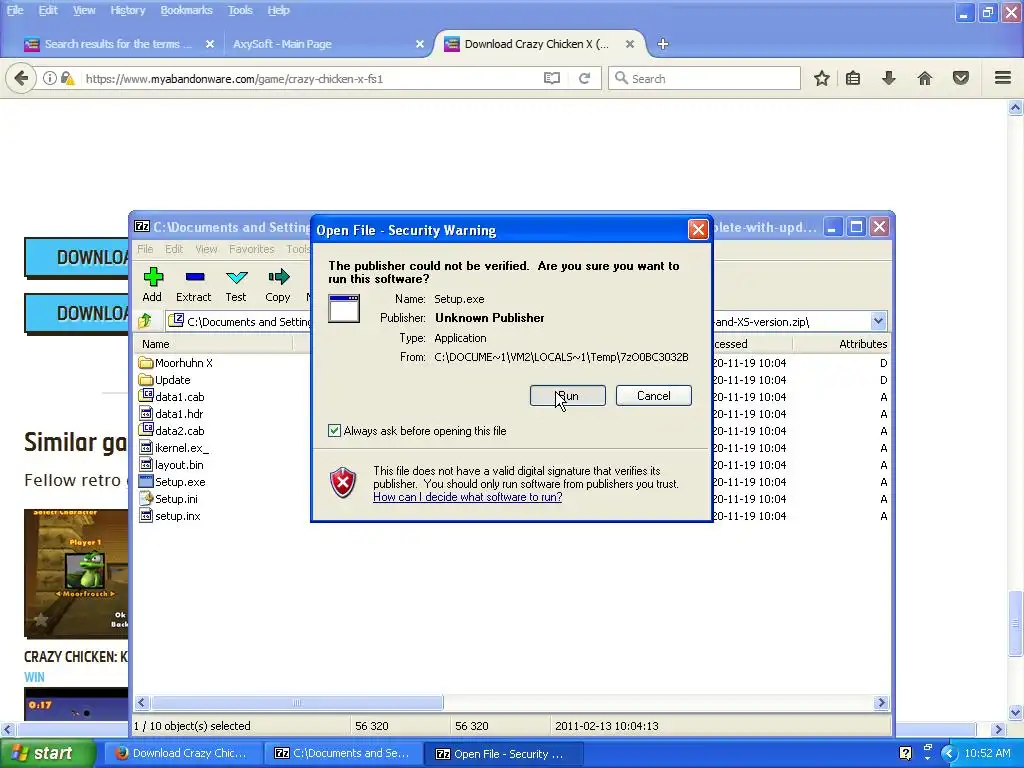Click the help icon in system tray
The width and height of the screenshot is (1024, 768).
point(905,753)
